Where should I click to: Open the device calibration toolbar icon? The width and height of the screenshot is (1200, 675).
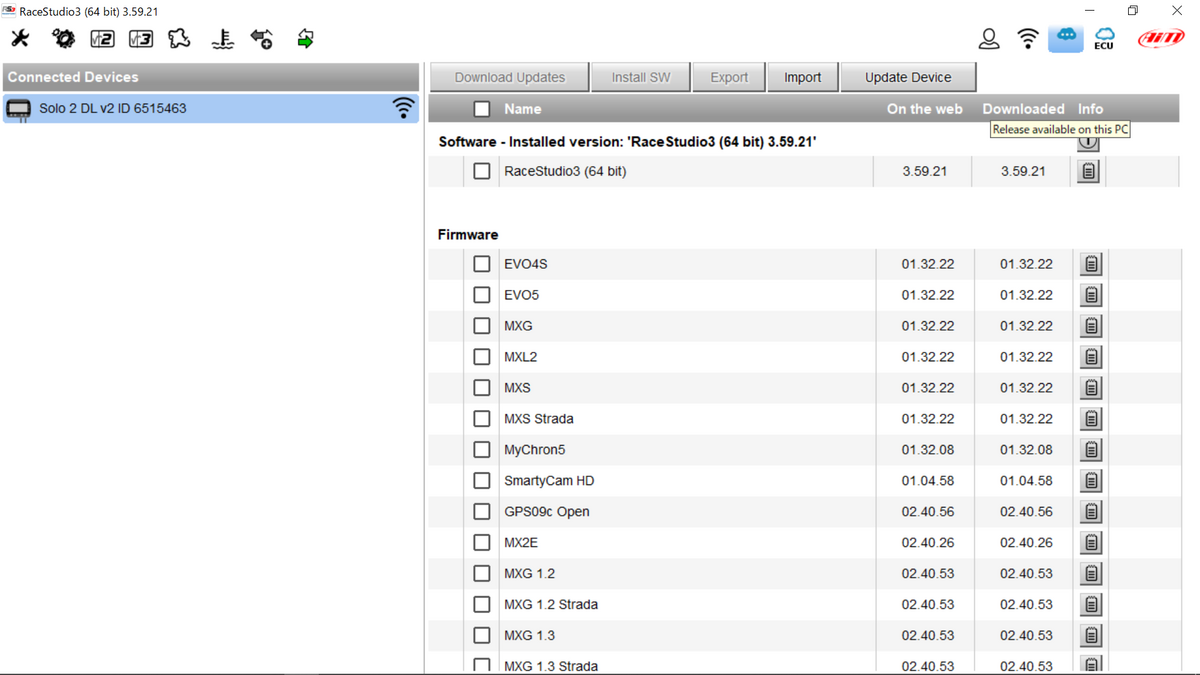pyautogui.click(x=262, y=38)
